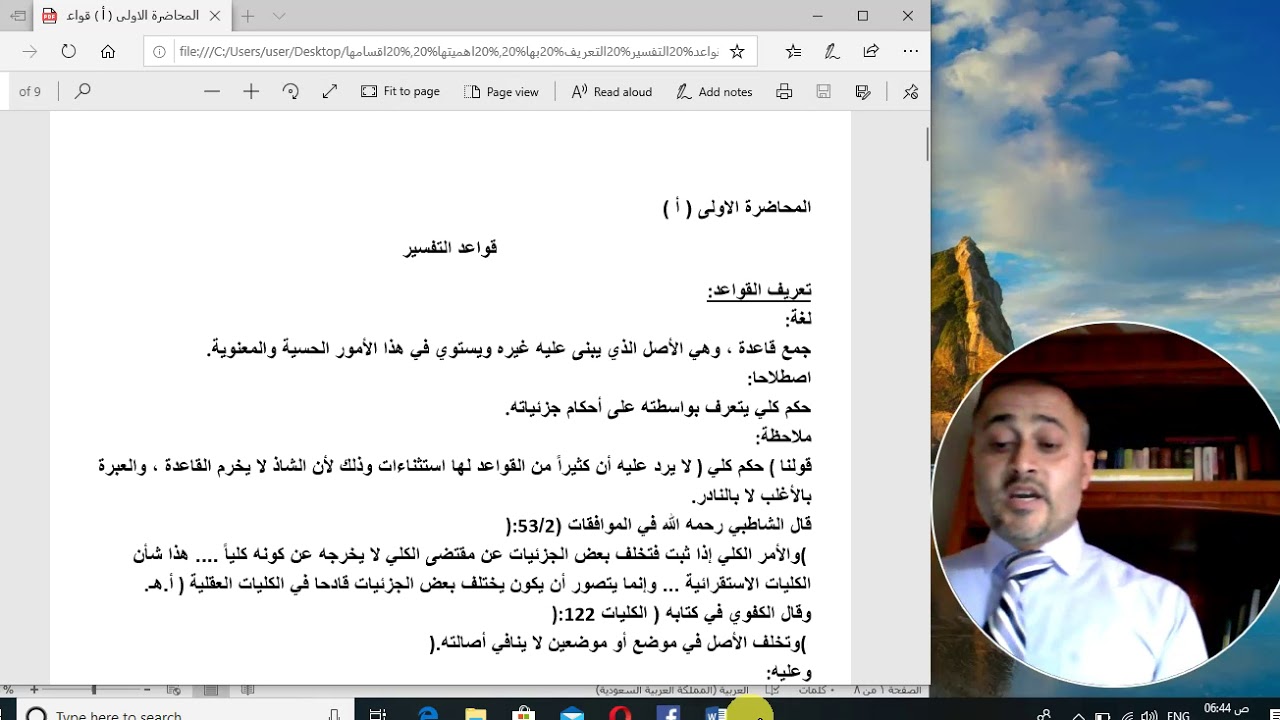Viewport: 1280px width, 720px height.
Task: Open the Favorites hub
Action: coord(793,51)
